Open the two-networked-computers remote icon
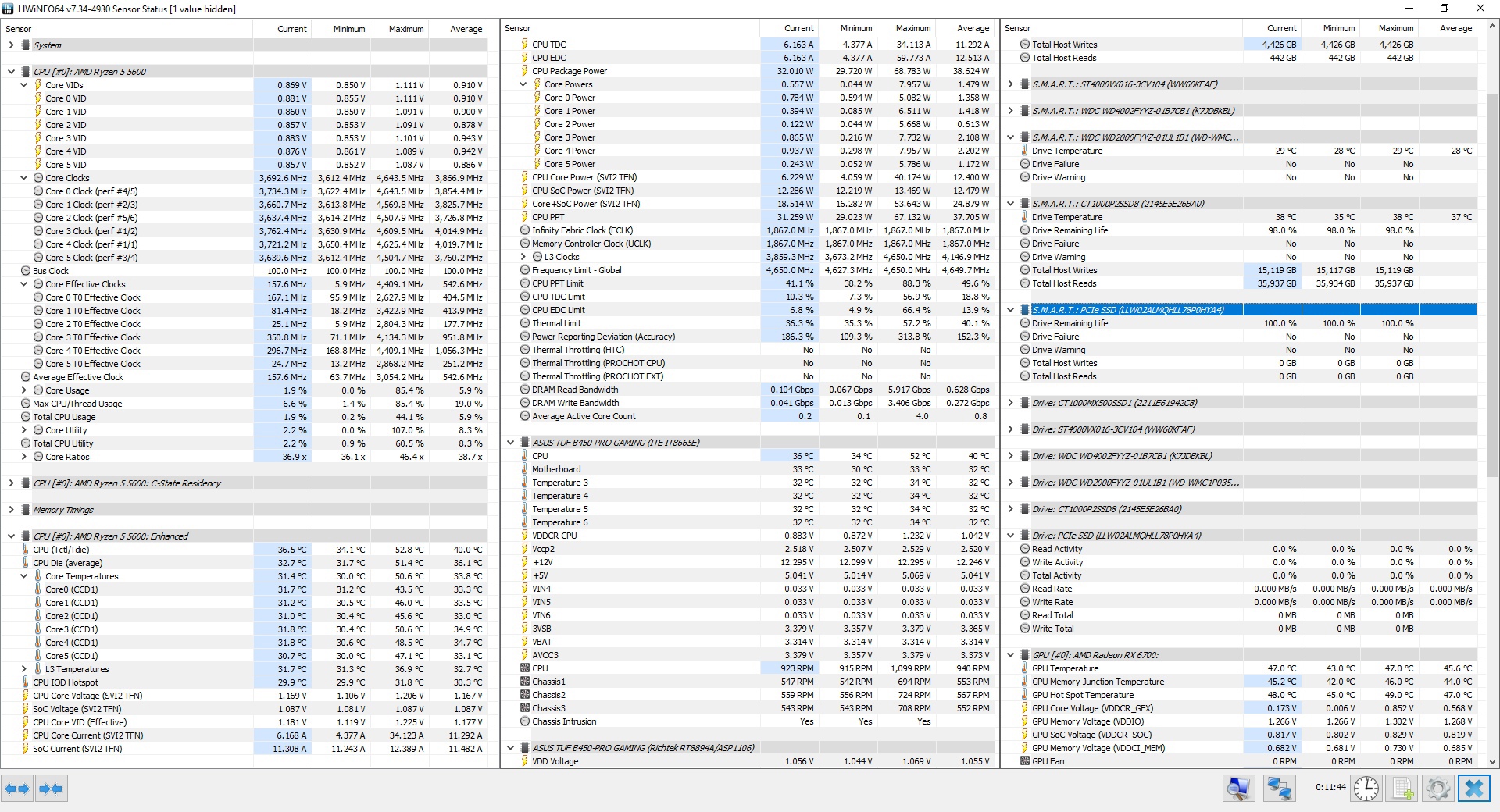The image size is (1500, 812). [1279, 789]
